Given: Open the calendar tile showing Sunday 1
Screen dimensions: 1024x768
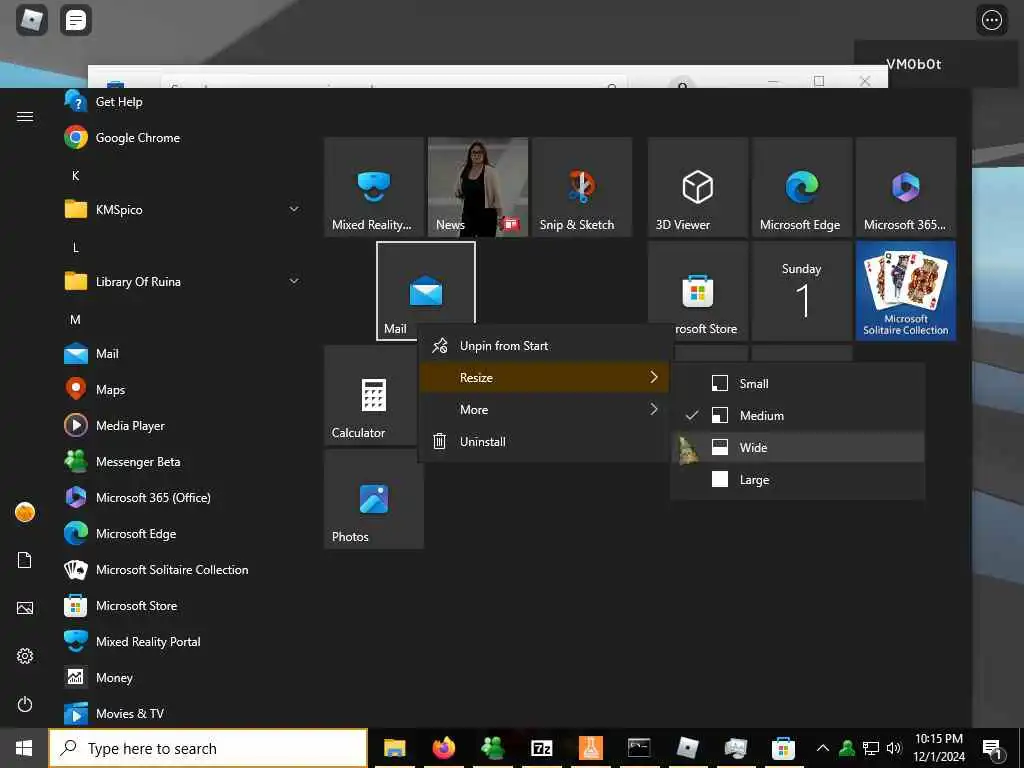Looking at the screenshot, I should tap(802, 291).
